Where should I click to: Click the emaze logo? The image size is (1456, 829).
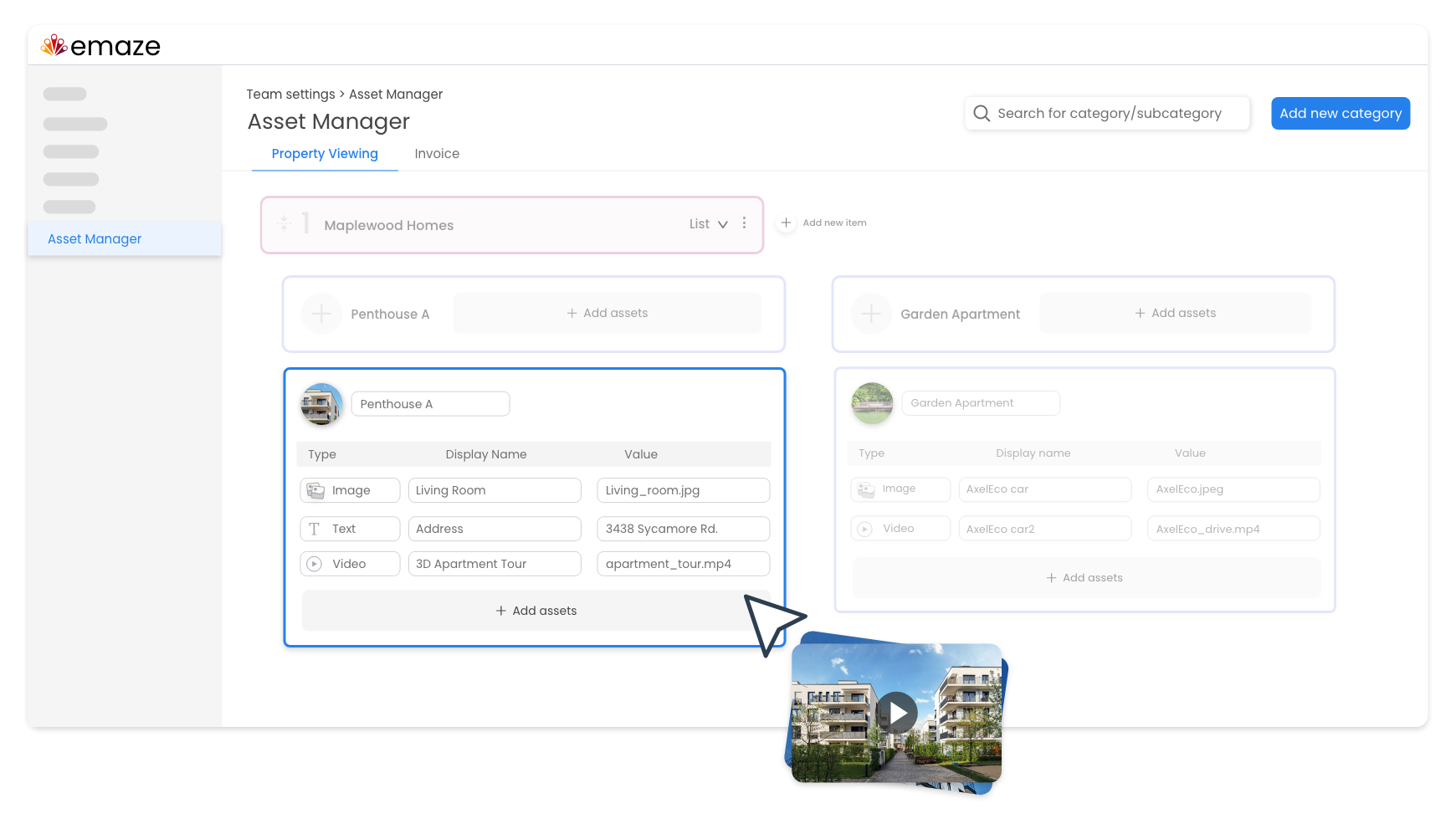click(x=100, y=46)
